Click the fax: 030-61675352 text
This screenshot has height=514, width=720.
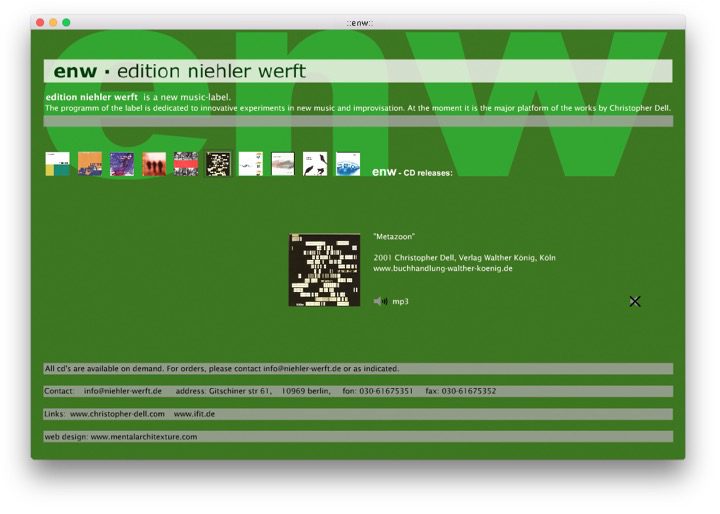tap(461, 391)
